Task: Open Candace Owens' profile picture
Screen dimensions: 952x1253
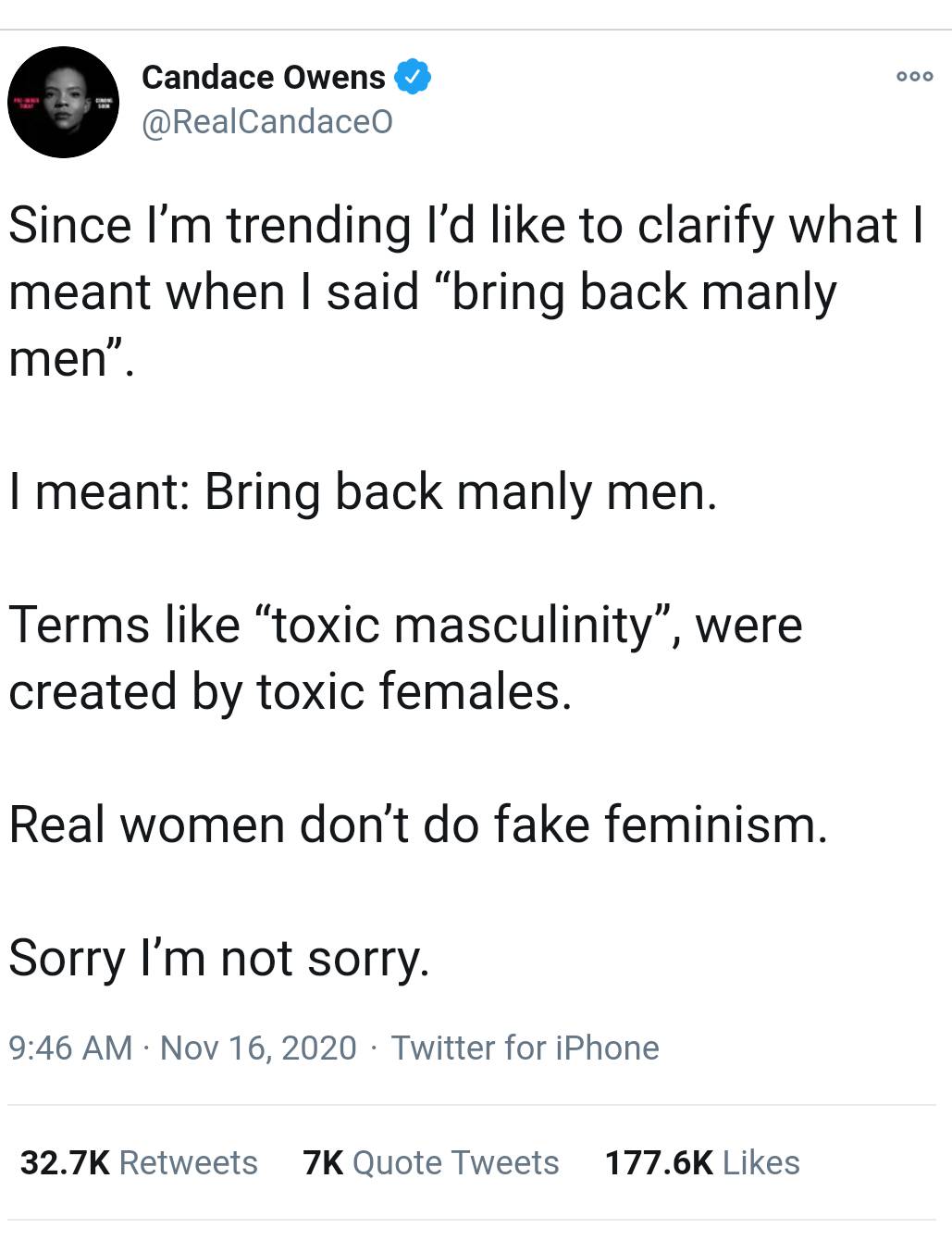Action: pyautogui.click(x=63, y=102)
